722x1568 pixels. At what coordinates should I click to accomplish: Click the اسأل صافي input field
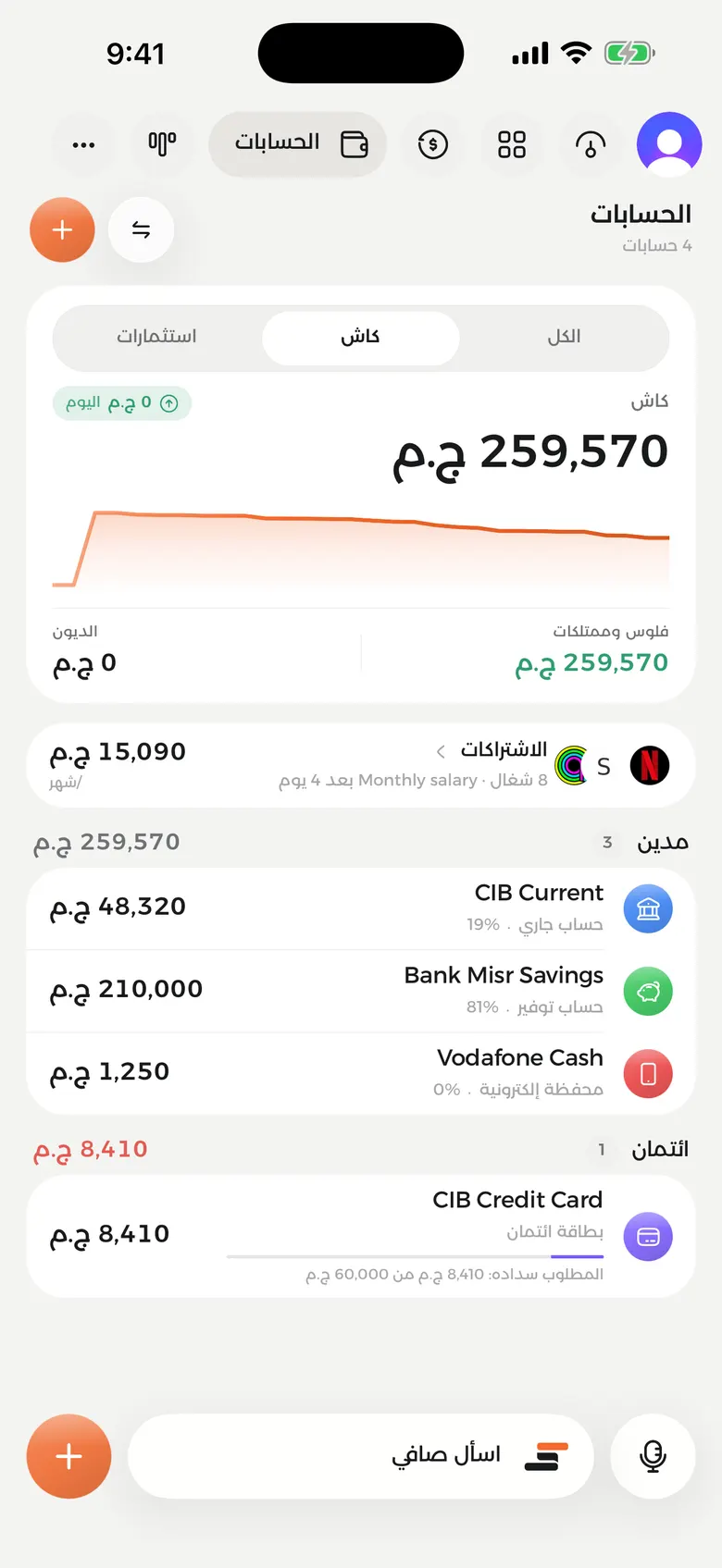pos(361,1456)
